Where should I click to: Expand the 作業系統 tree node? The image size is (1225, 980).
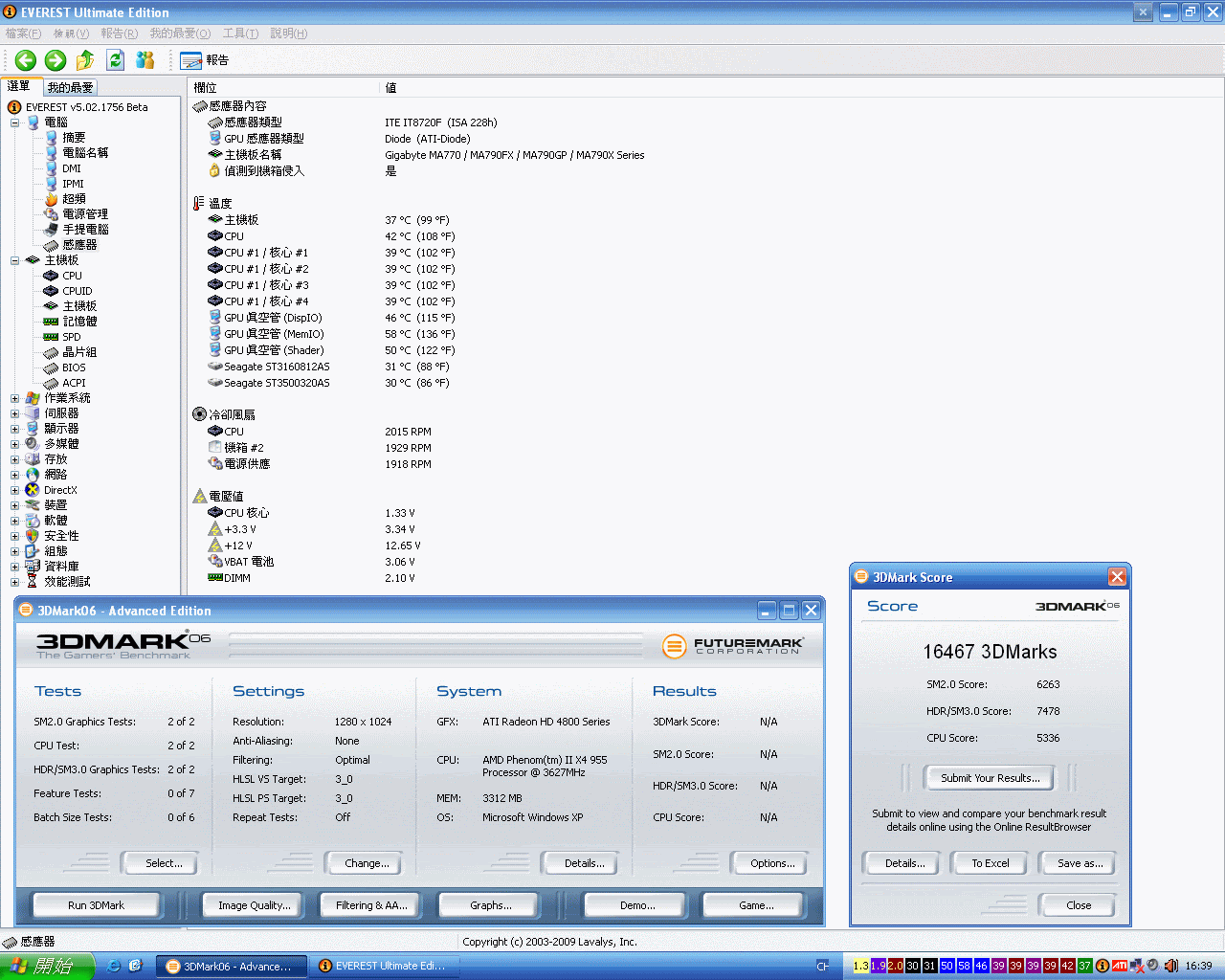(14, 398)
